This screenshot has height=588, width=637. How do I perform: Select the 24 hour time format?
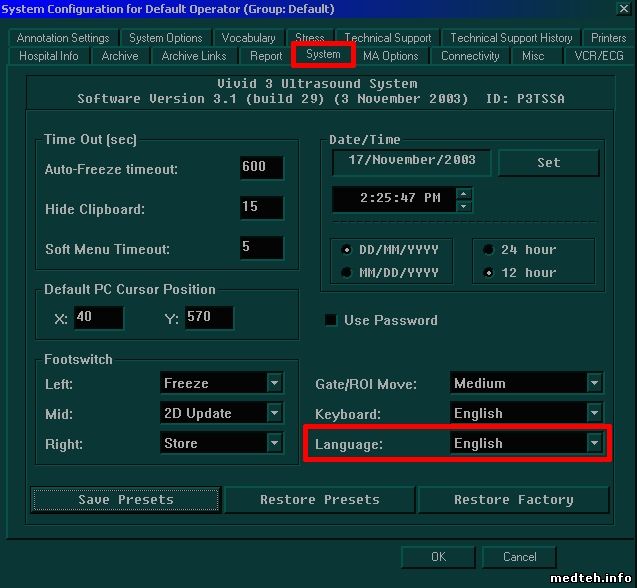tap(489, 250)
